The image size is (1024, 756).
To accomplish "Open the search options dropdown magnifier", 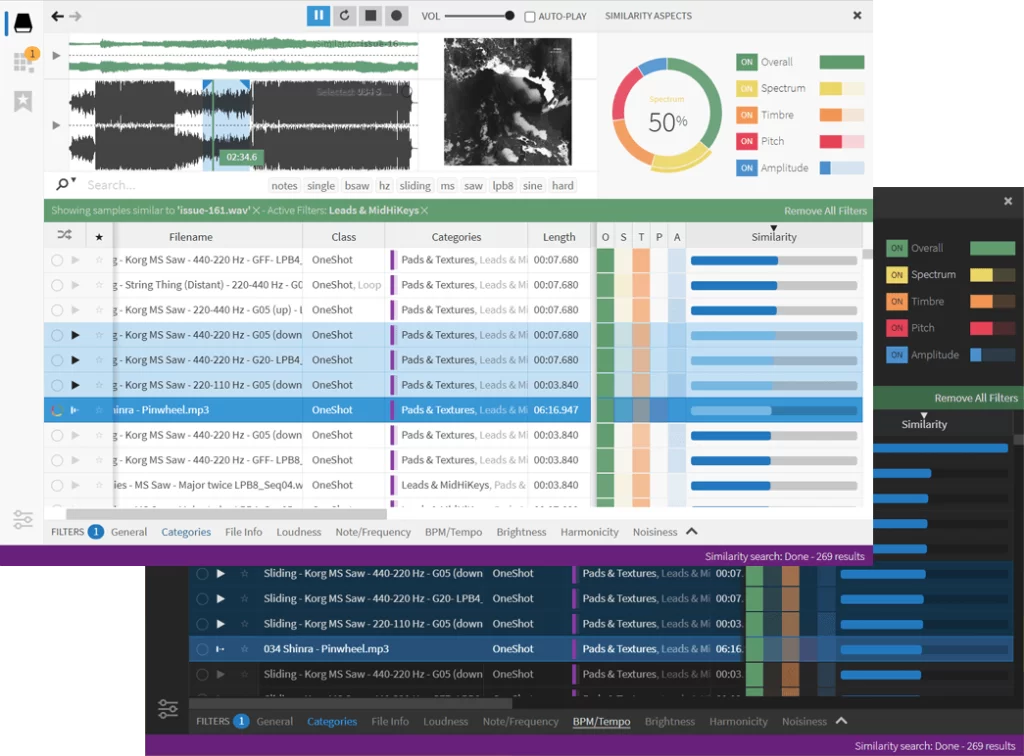I will click(65, 184).
